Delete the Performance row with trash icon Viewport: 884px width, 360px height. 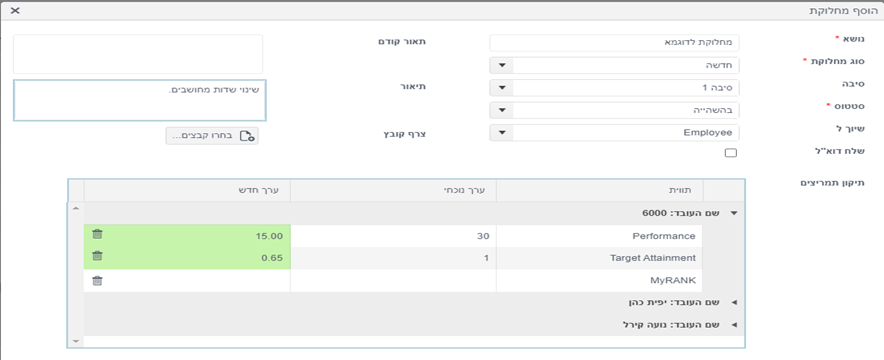click(x=98, y=234)
